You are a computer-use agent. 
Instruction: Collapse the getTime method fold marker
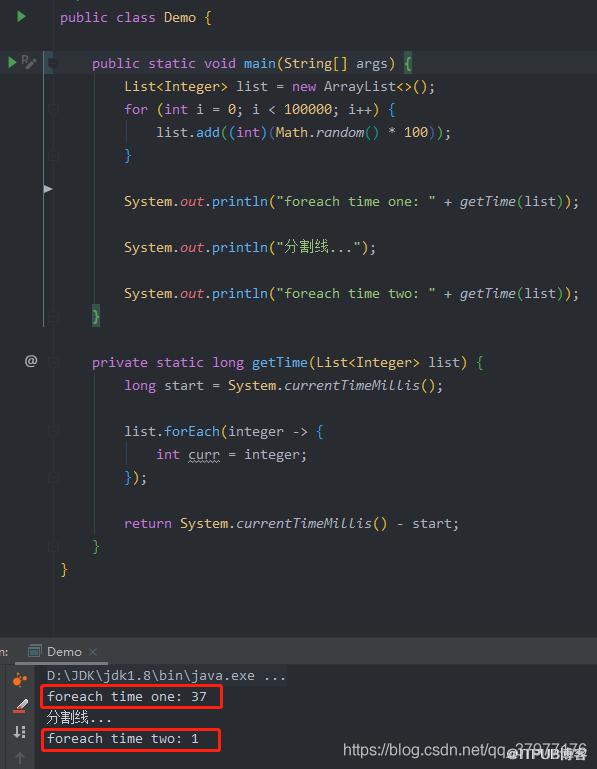pos(53,363)
